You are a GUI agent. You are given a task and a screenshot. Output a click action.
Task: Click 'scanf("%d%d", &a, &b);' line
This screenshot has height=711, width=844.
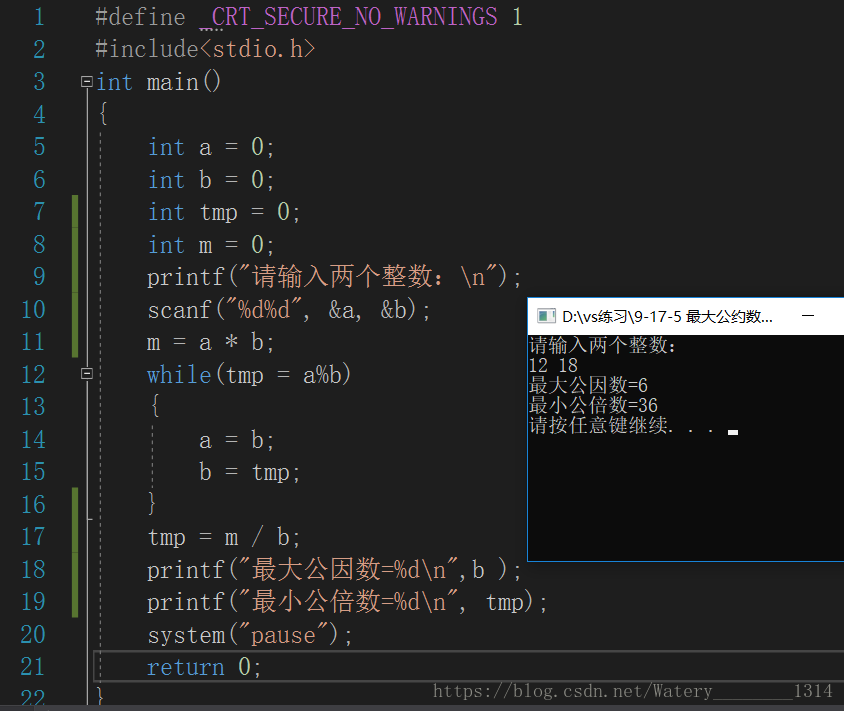point(289,310)
